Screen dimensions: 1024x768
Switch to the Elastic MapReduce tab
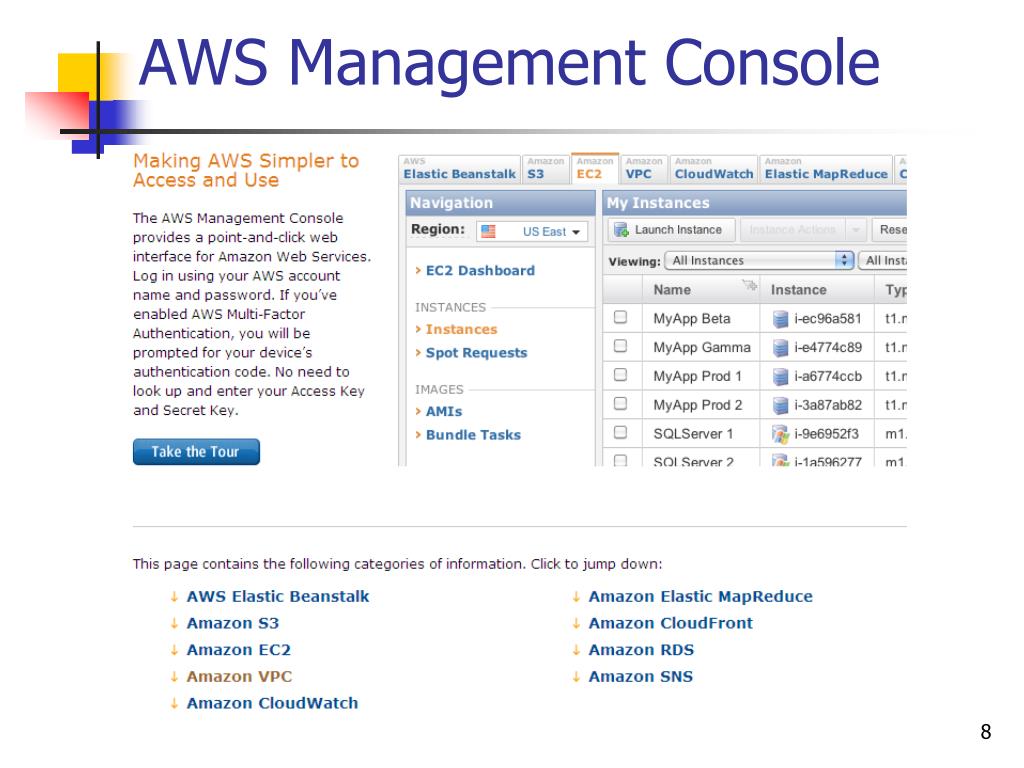click(826, 169)
